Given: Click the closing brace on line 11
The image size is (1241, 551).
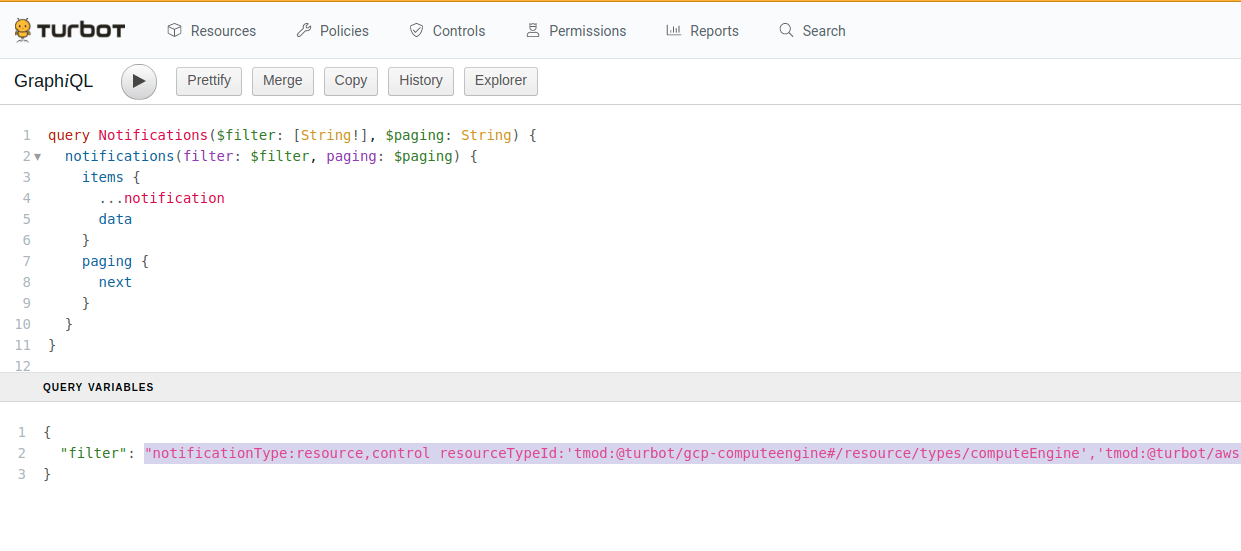Looking at the screenshot, I should [52, 345].
